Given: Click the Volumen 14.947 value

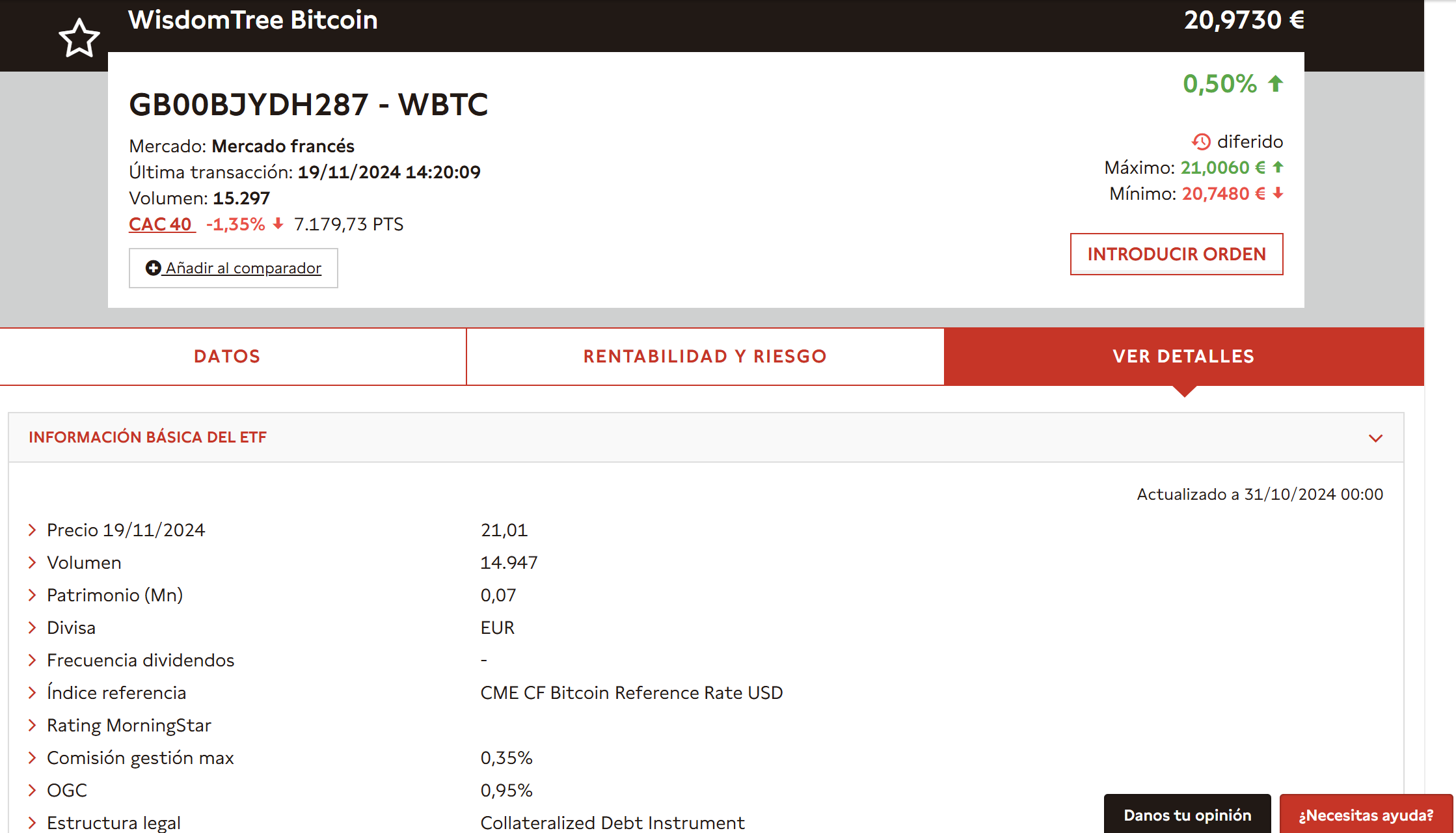Looking at the screenshot, I should pyautogui.click(x=509, y=562).
